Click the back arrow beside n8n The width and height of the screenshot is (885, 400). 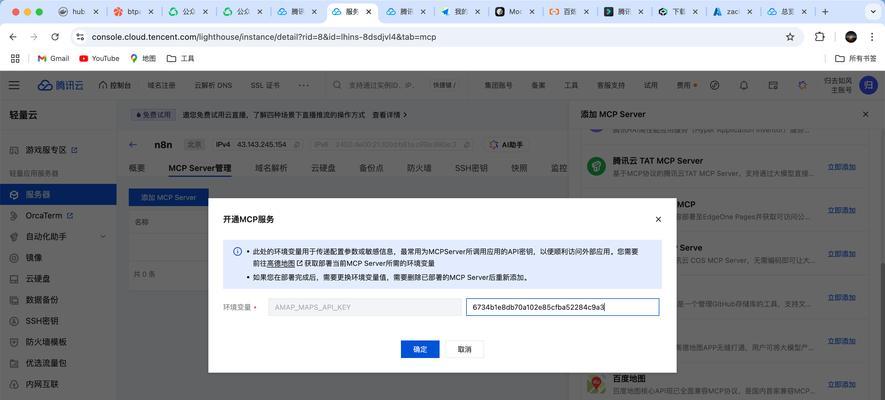[133, 144]
